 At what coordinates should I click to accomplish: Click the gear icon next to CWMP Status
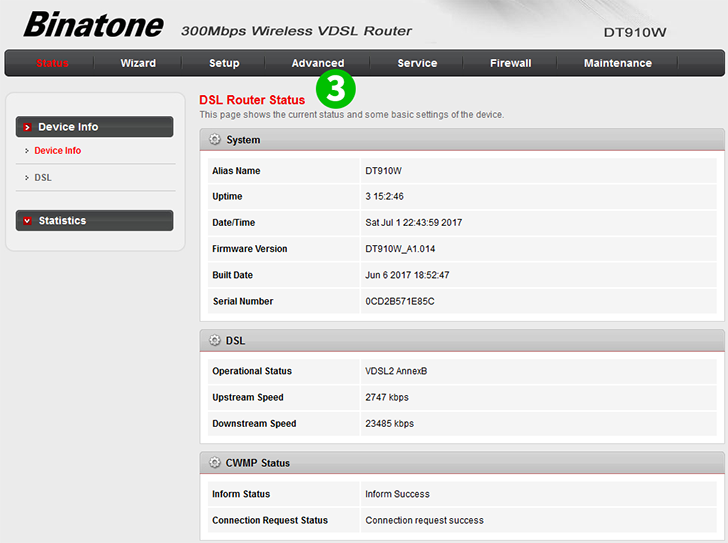pyautogui.click(x=214, y=463)
